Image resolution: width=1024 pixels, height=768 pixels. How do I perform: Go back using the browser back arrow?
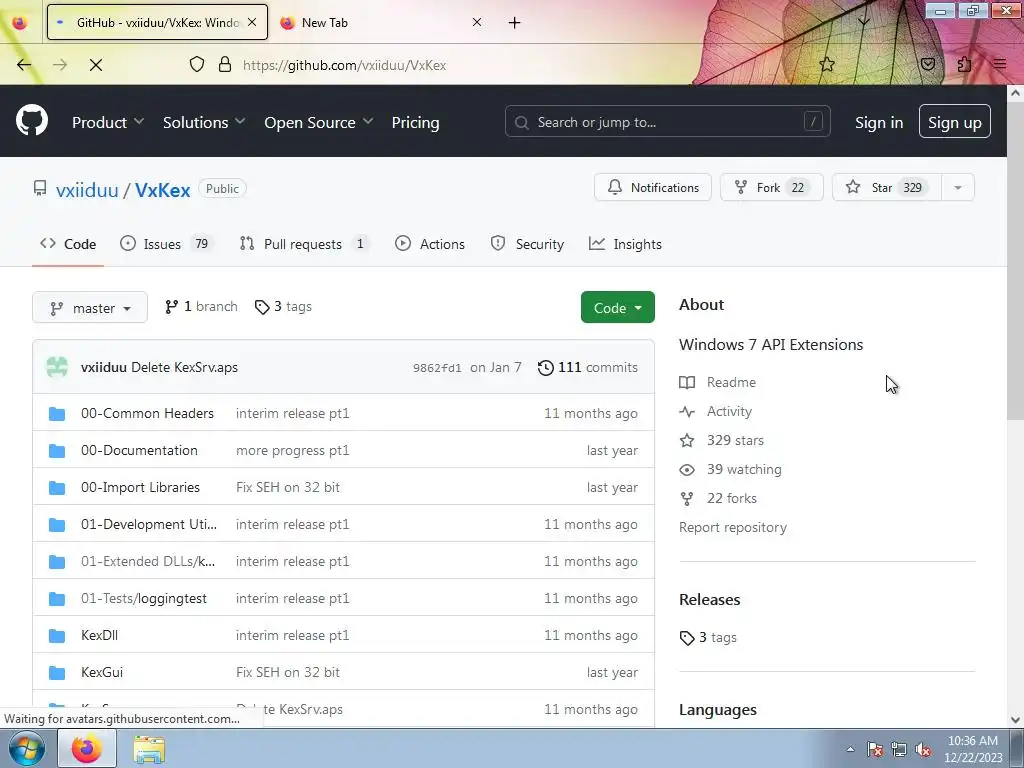coord(24,65)
